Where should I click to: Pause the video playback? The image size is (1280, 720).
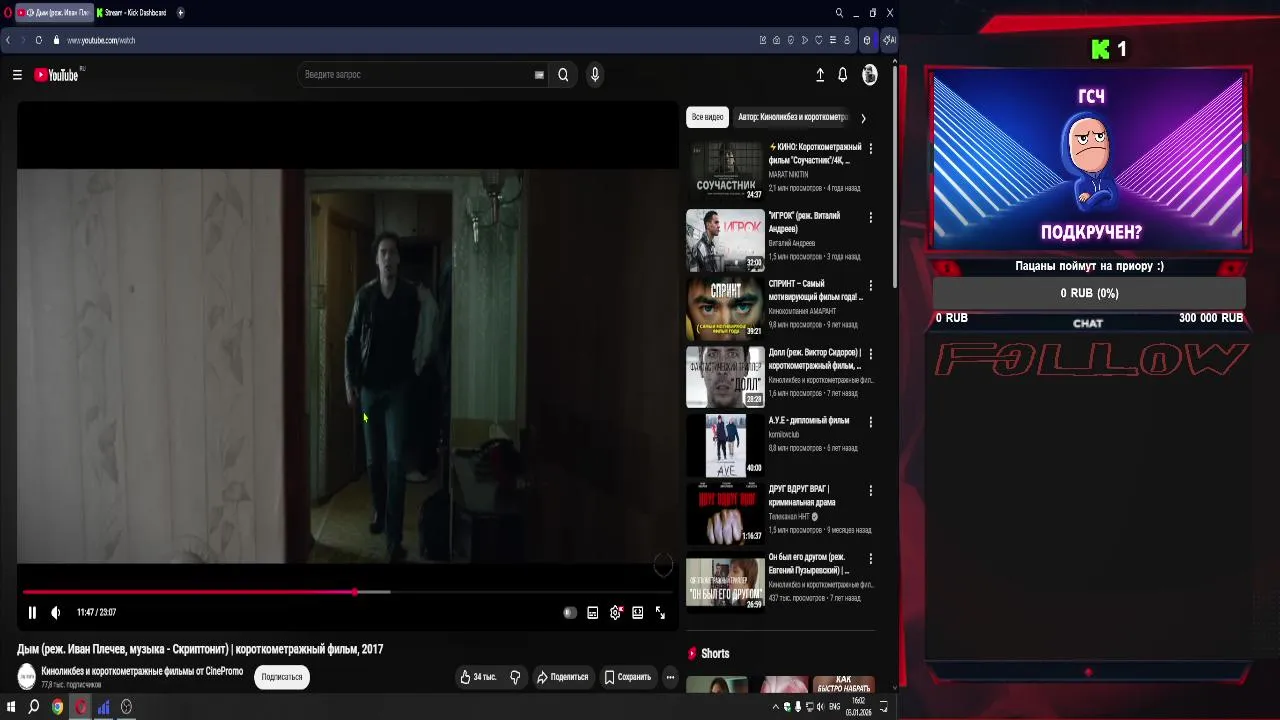coord(32,613)
